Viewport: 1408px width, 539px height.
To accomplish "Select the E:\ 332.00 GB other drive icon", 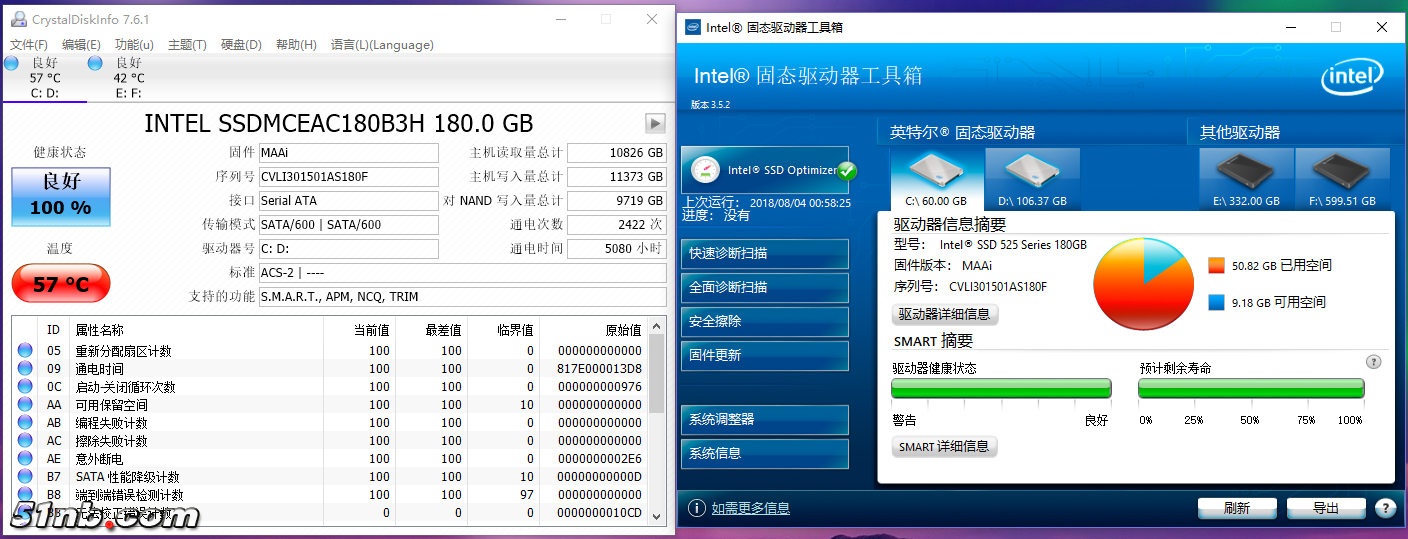I will point(1246,175).
